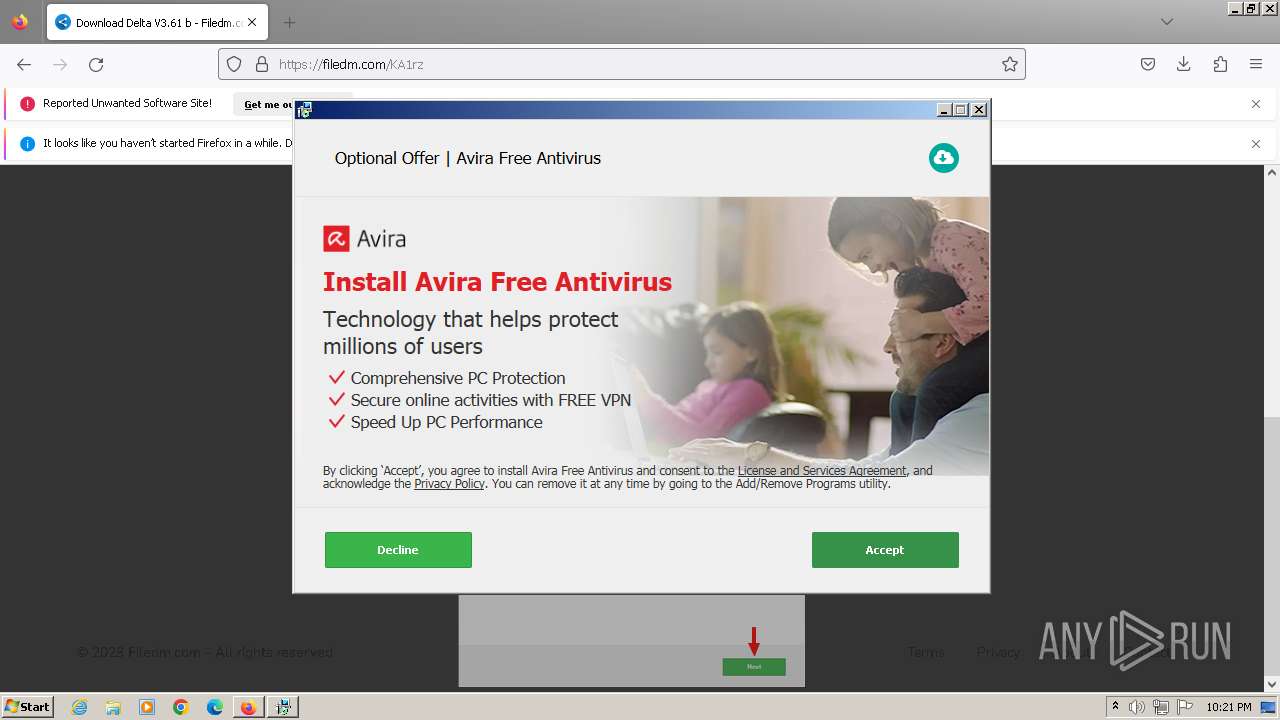Viewport: 1280px width, 720px height.
Task: Dismiss the Firefox refresh notification bar
Action: [1256, 144]
